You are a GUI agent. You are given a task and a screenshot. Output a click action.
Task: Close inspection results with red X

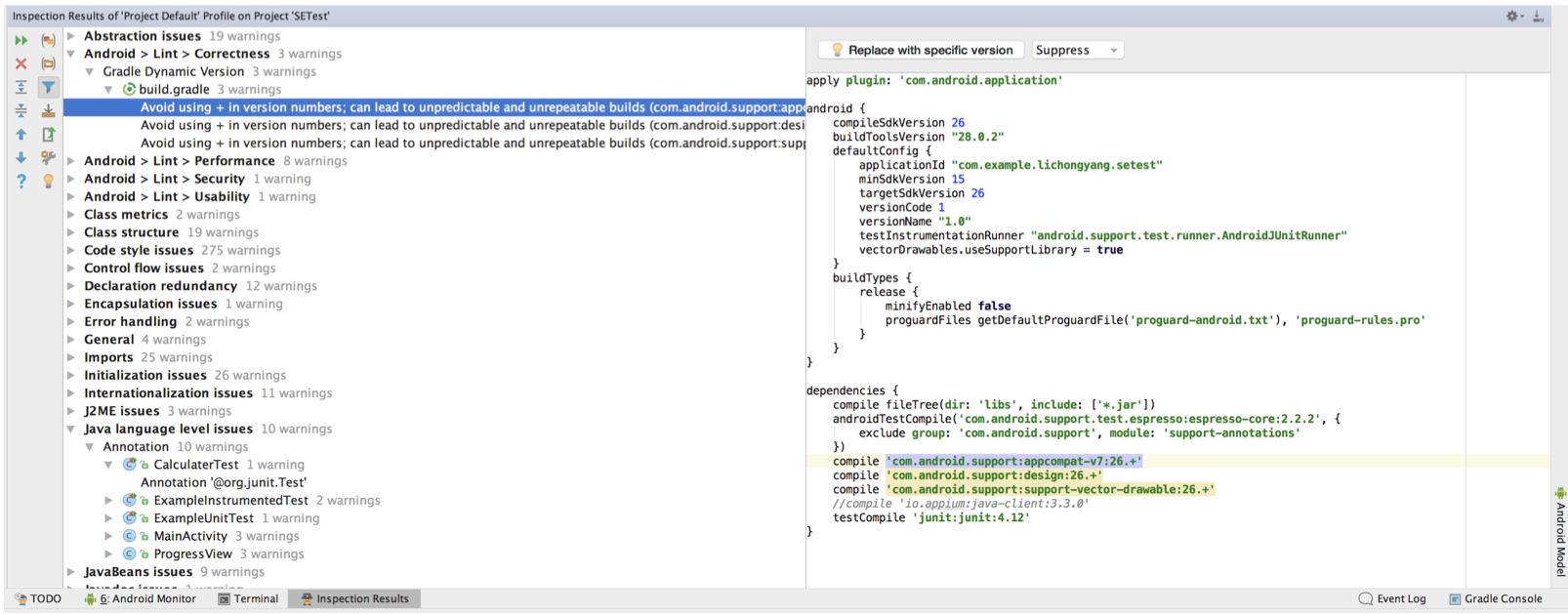point(21,63)
